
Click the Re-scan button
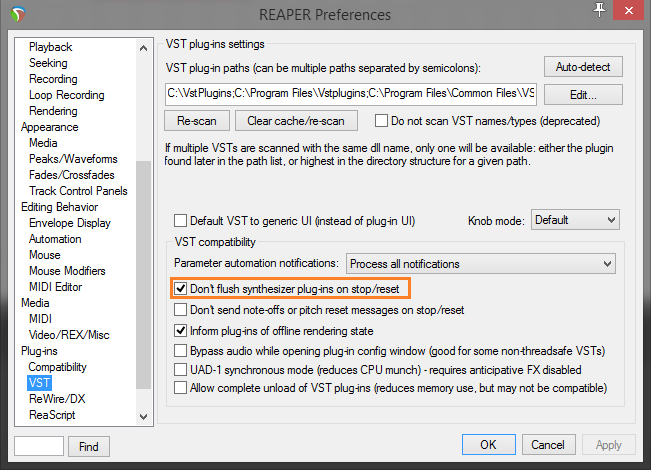point(196,121)
